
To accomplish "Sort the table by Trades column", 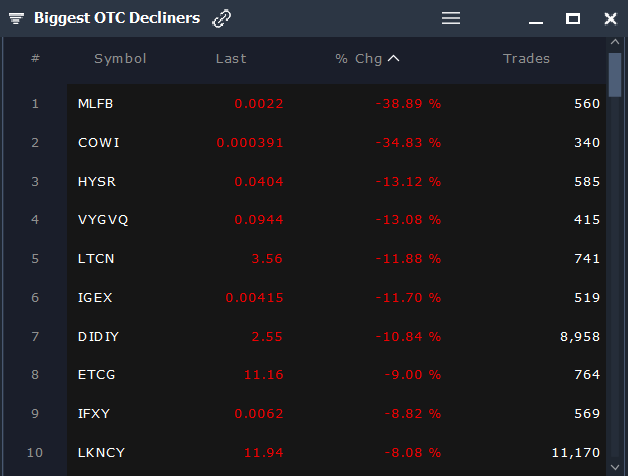I will coord(526,58).
